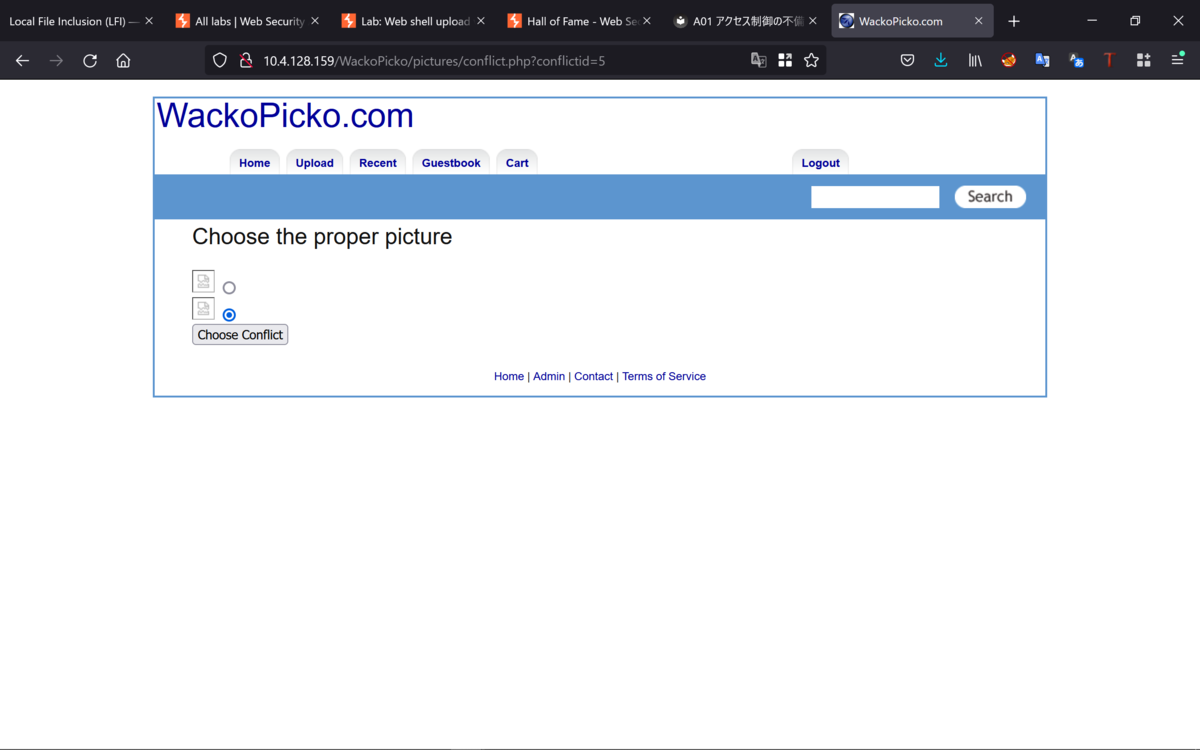Click the WackoPicko.com title link
The height and width of the screenshot is (750, 1200).
(x=285, y=116)
